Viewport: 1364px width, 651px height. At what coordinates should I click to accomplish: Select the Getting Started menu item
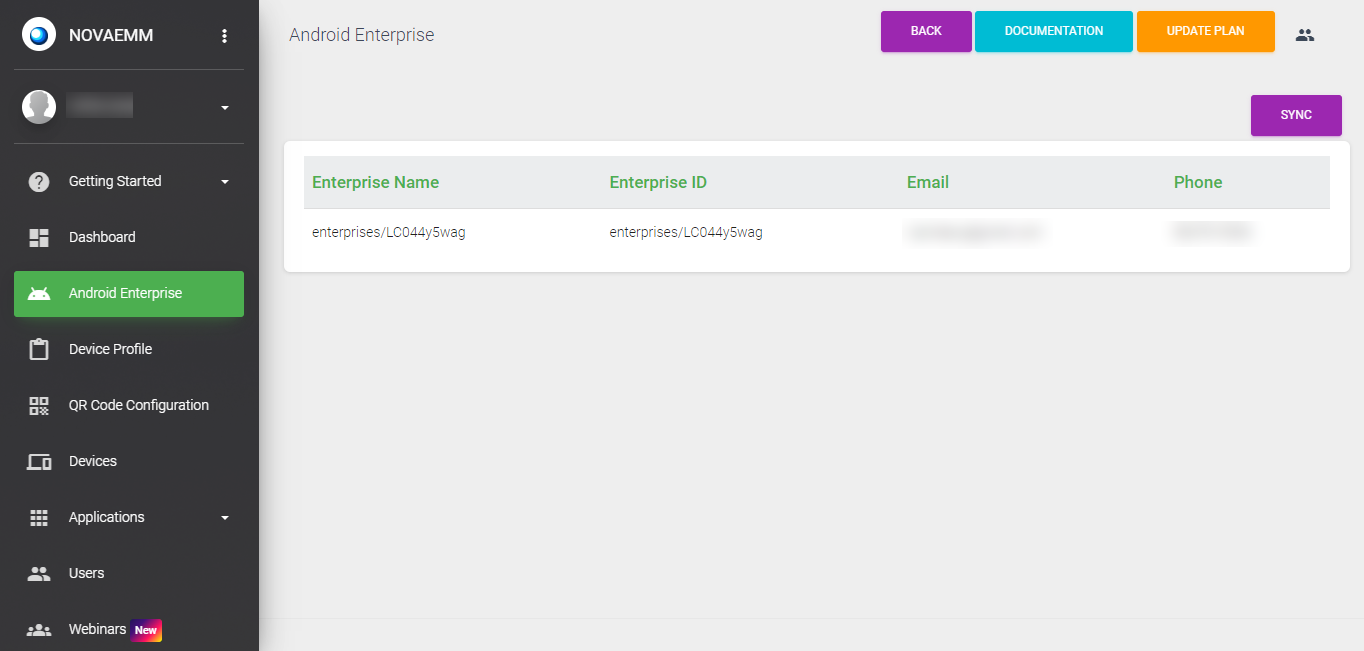pos(114,181)
